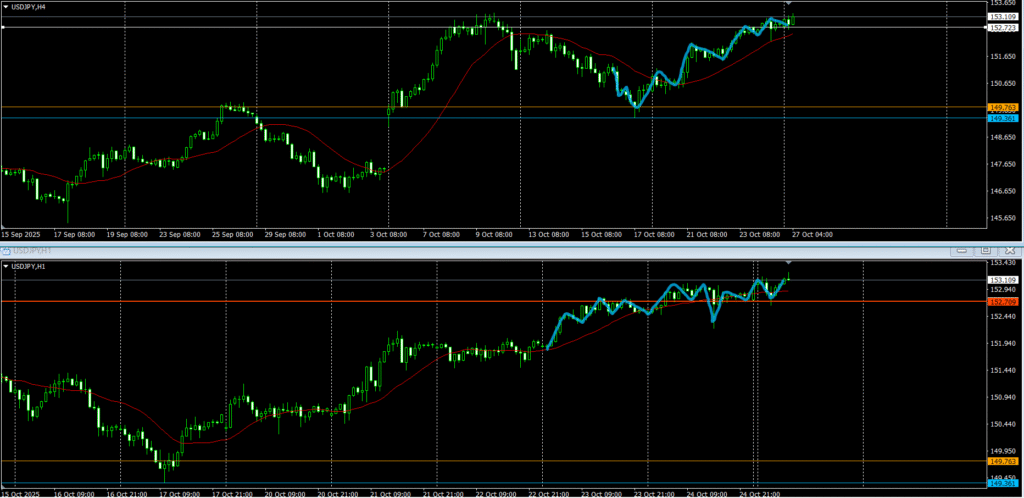
Task: Open the USDJPY,H1 chart symbol arrow
Action: (5, 267)
